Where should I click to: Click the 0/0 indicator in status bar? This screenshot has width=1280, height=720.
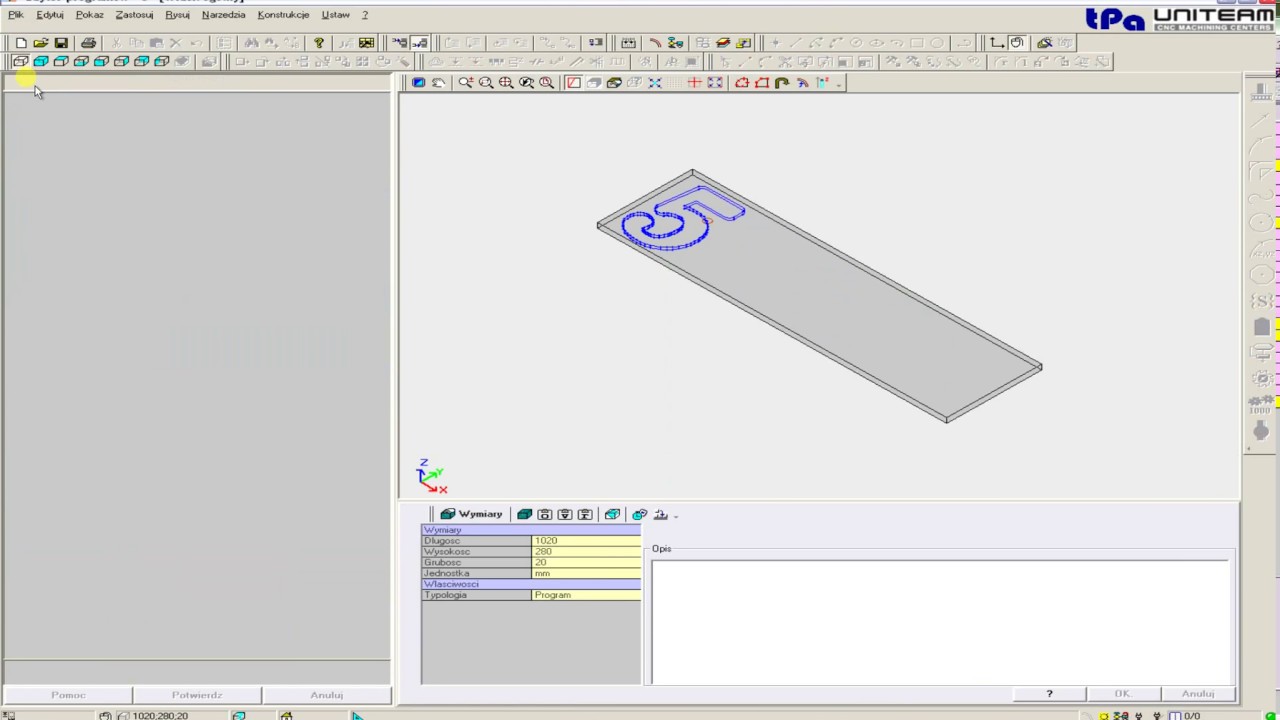1190,715
